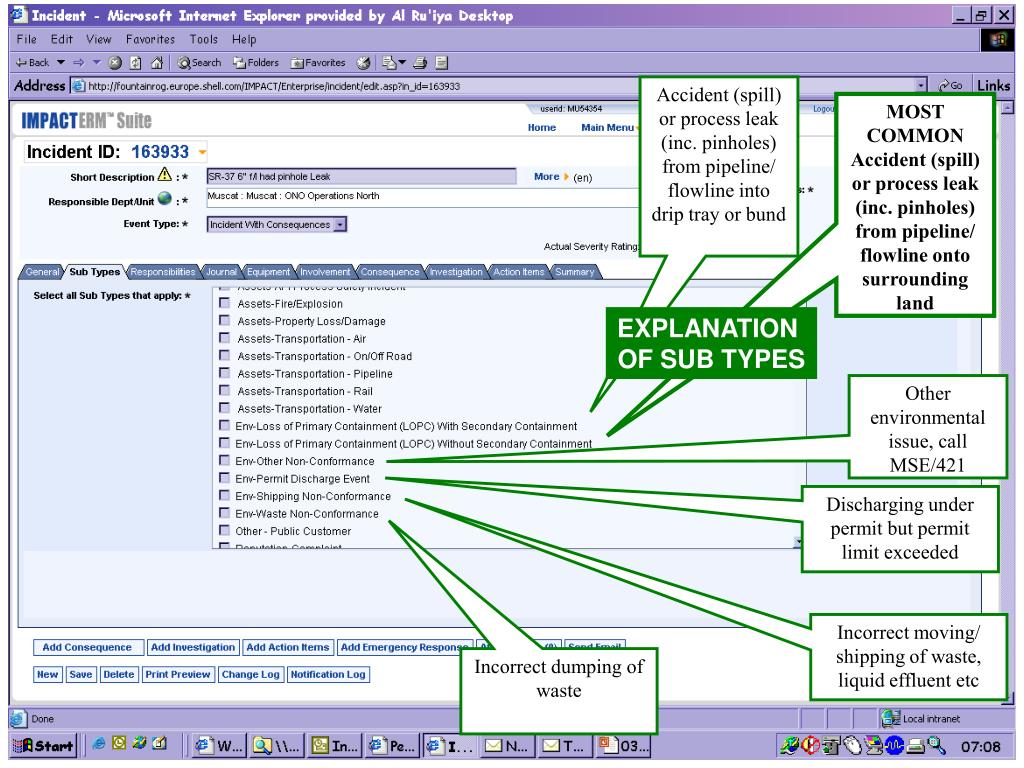Tick the Env-Permit Discharge Event checkbox
Screen dimensions: 1024x768
225,478
